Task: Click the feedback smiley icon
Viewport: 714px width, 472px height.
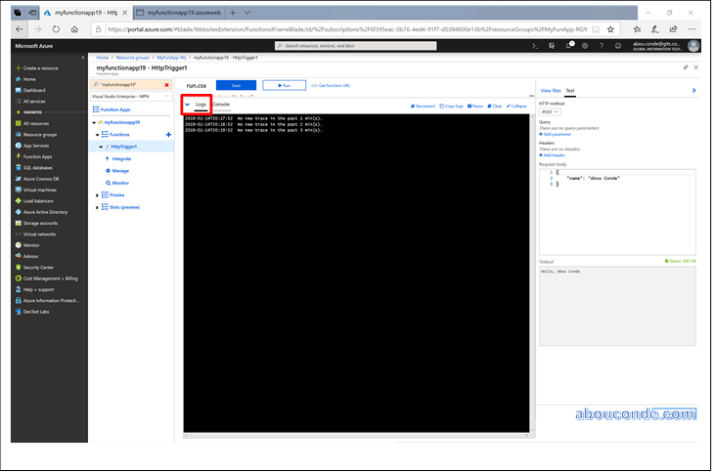Action: click(618, 45)
